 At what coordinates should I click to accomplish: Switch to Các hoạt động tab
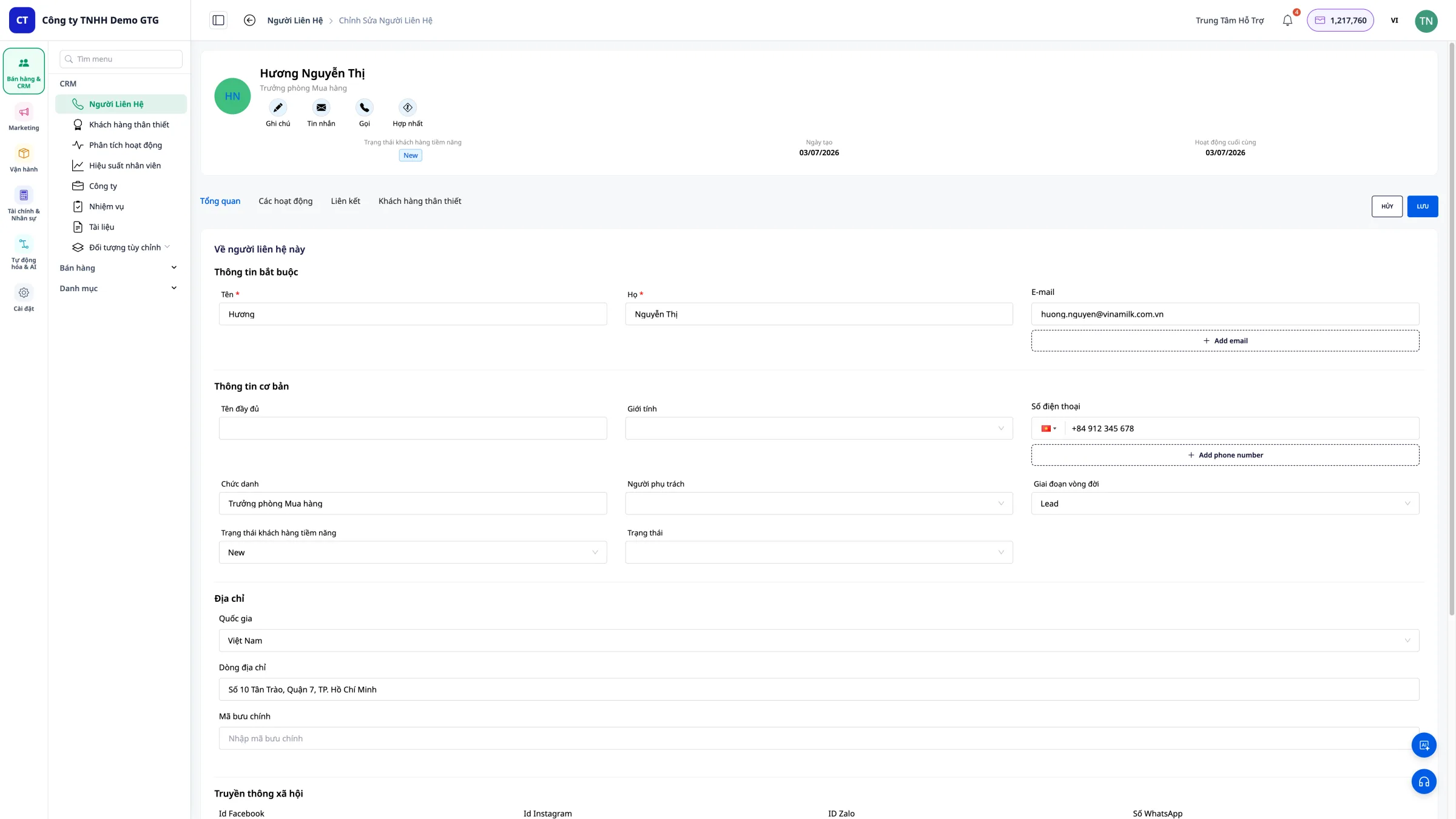tap(286, 201)
